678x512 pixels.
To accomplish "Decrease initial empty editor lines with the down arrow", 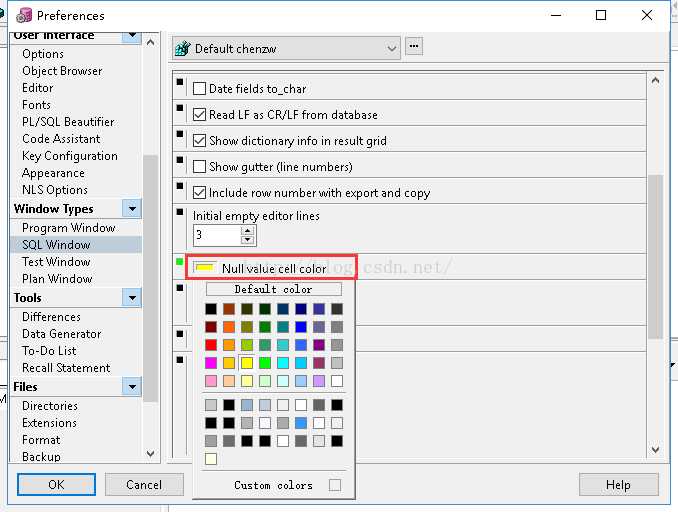I will [248, 240].
